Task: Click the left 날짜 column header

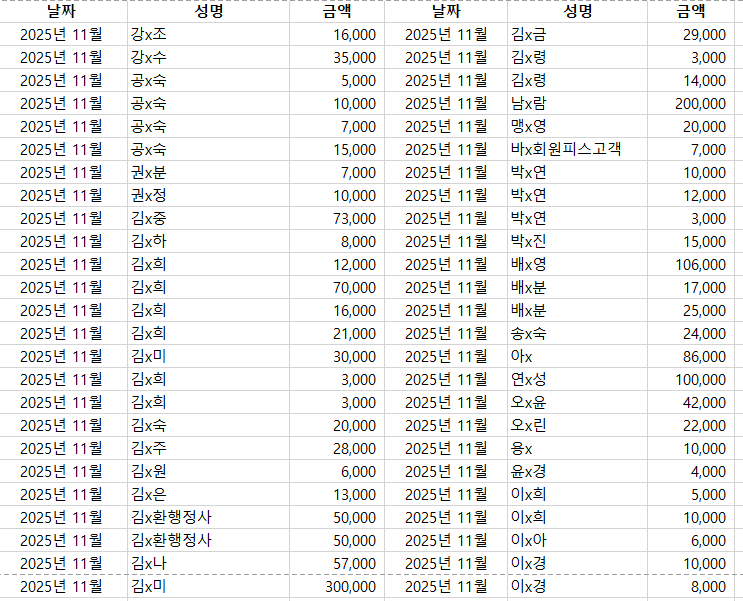Action: pos(64,12)
